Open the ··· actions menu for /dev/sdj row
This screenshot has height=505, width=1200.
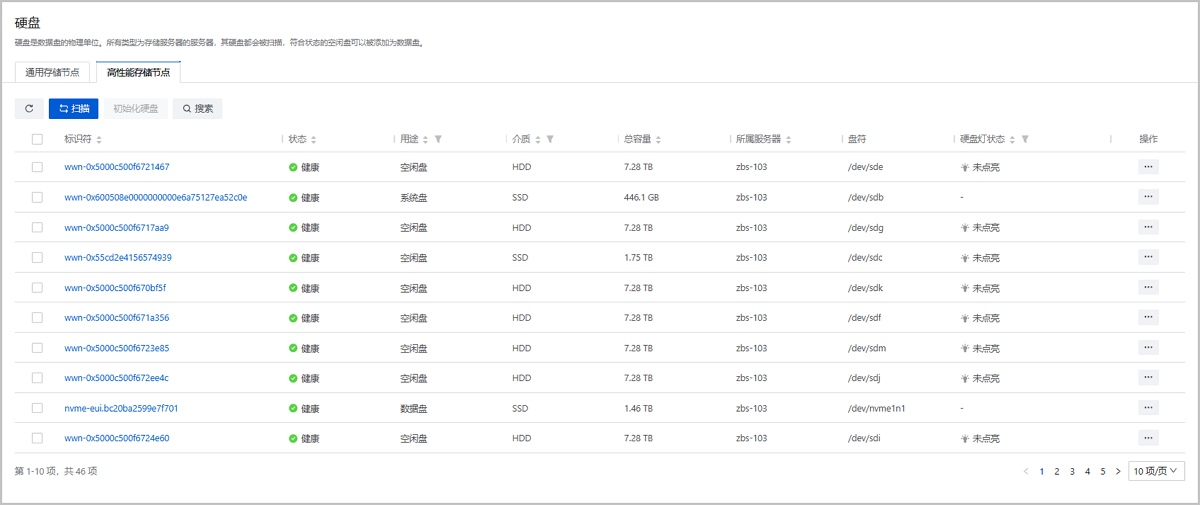pyautogui.click(x=1148, y=378)
